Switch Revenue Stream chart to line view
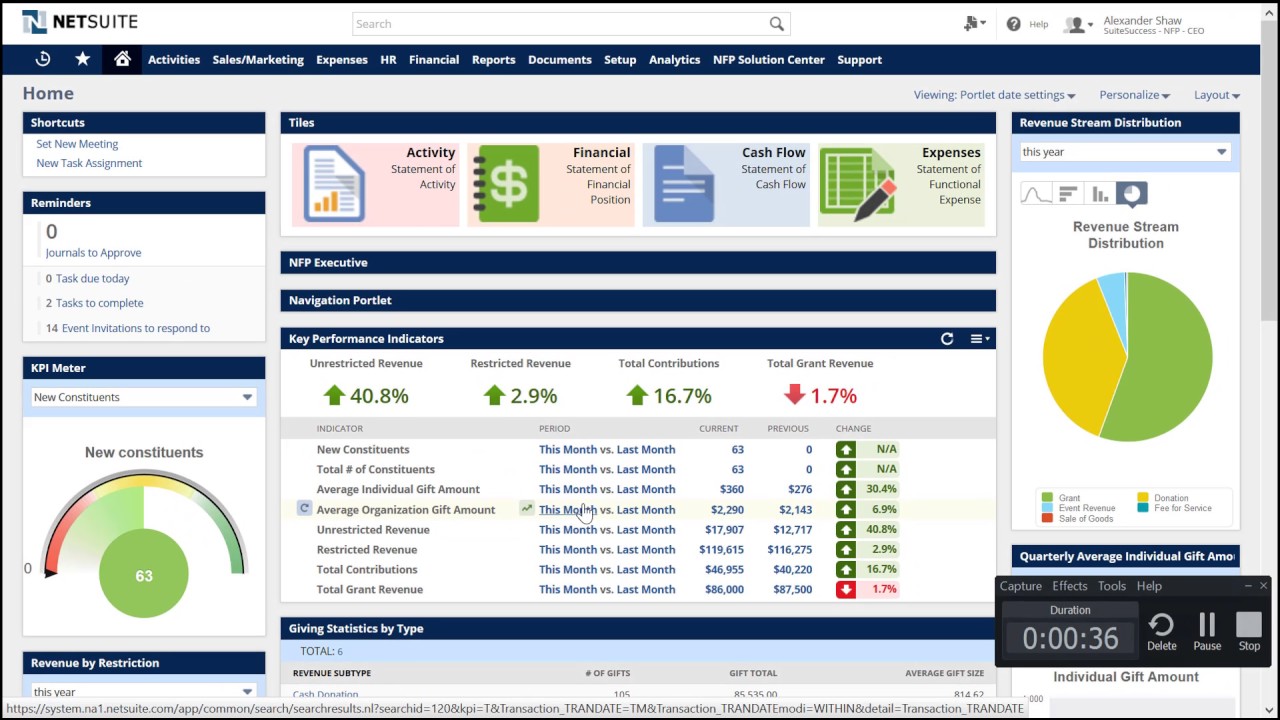 click(1036, 194)
